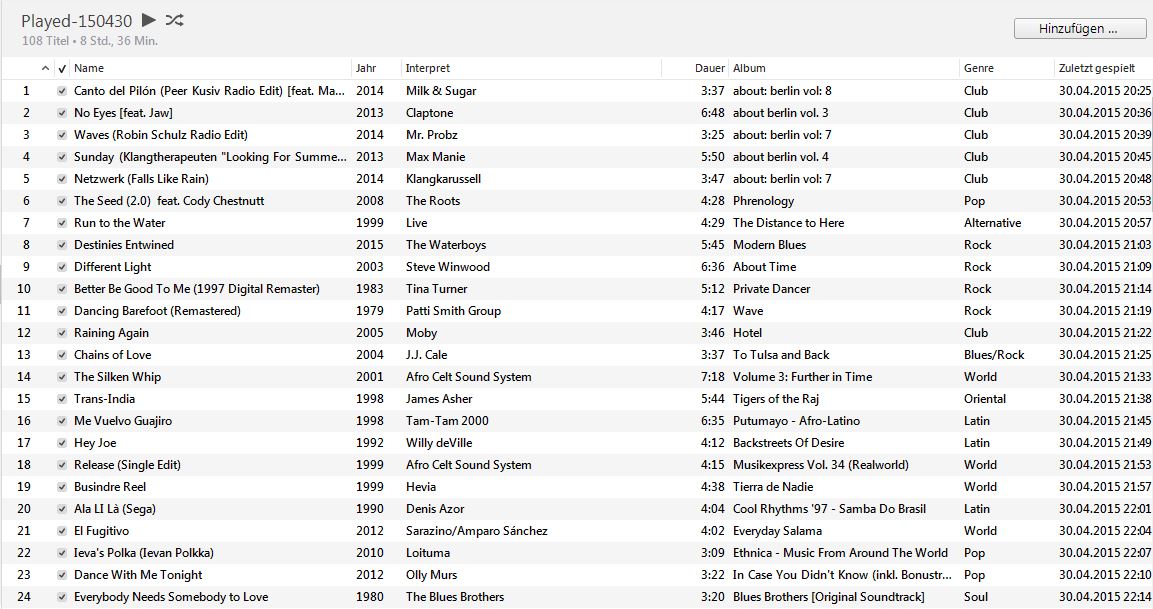Sort by the Interpret column header
The image size is (1153, 609).
(x=425, y=68)
